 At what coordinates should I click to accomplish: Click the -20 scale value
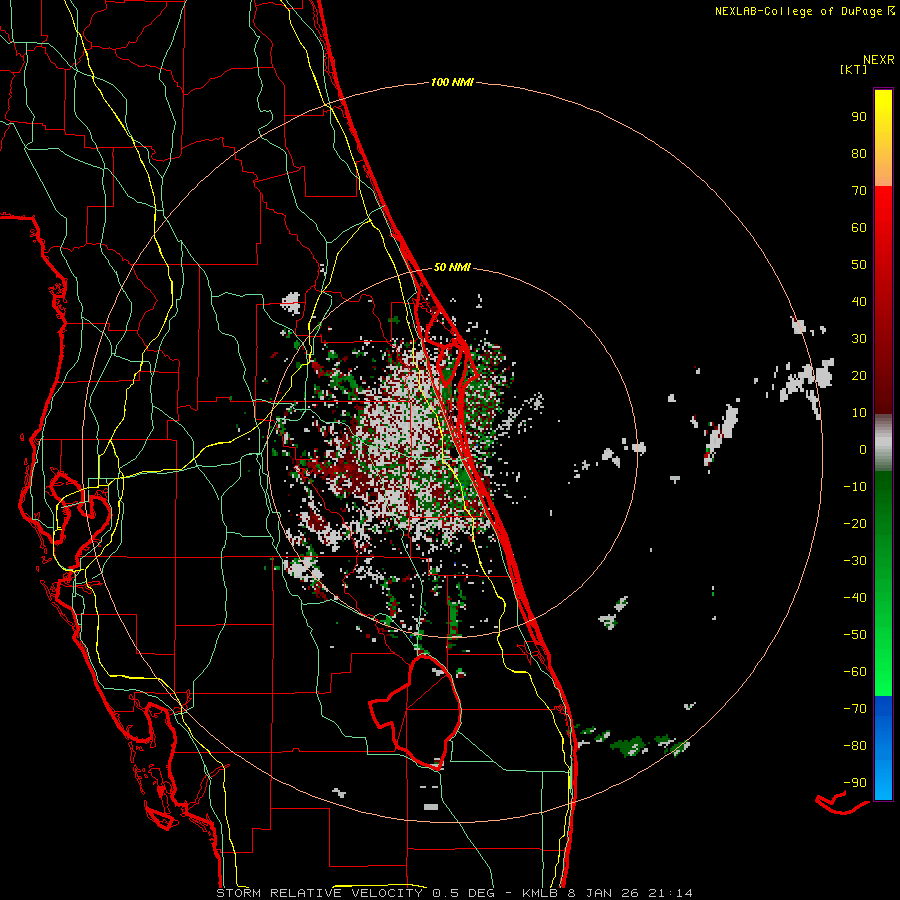855,524
